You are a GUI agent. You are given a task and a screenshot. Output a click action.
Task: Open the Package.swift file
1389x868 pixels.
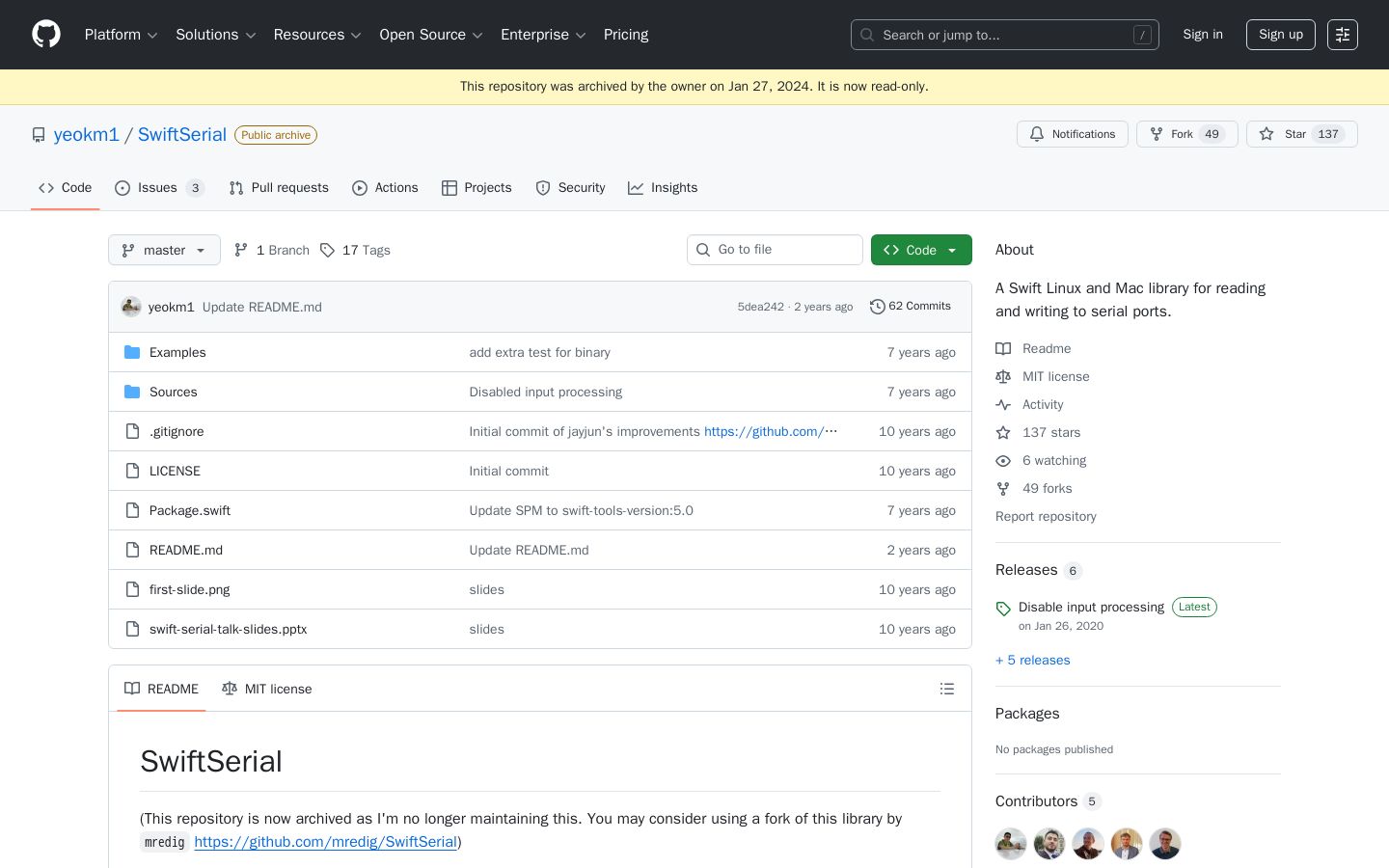point(190,510)
